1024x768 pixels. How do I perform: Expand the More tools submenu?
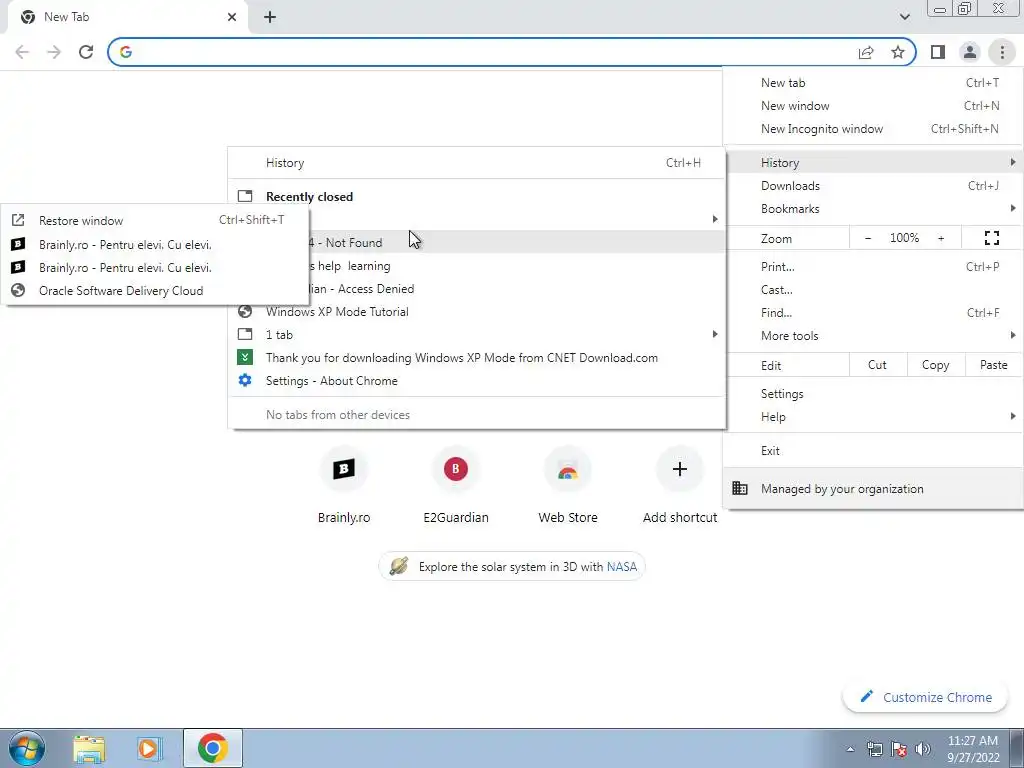click(873, 336)
